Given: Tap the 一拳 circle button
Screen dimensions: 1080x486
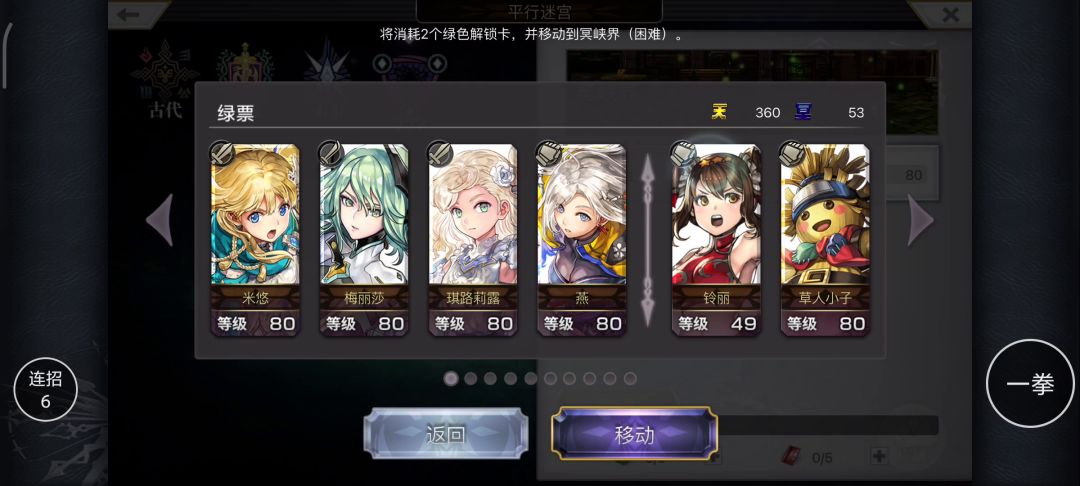Looking at the screenshot, I should [1030, 383].
